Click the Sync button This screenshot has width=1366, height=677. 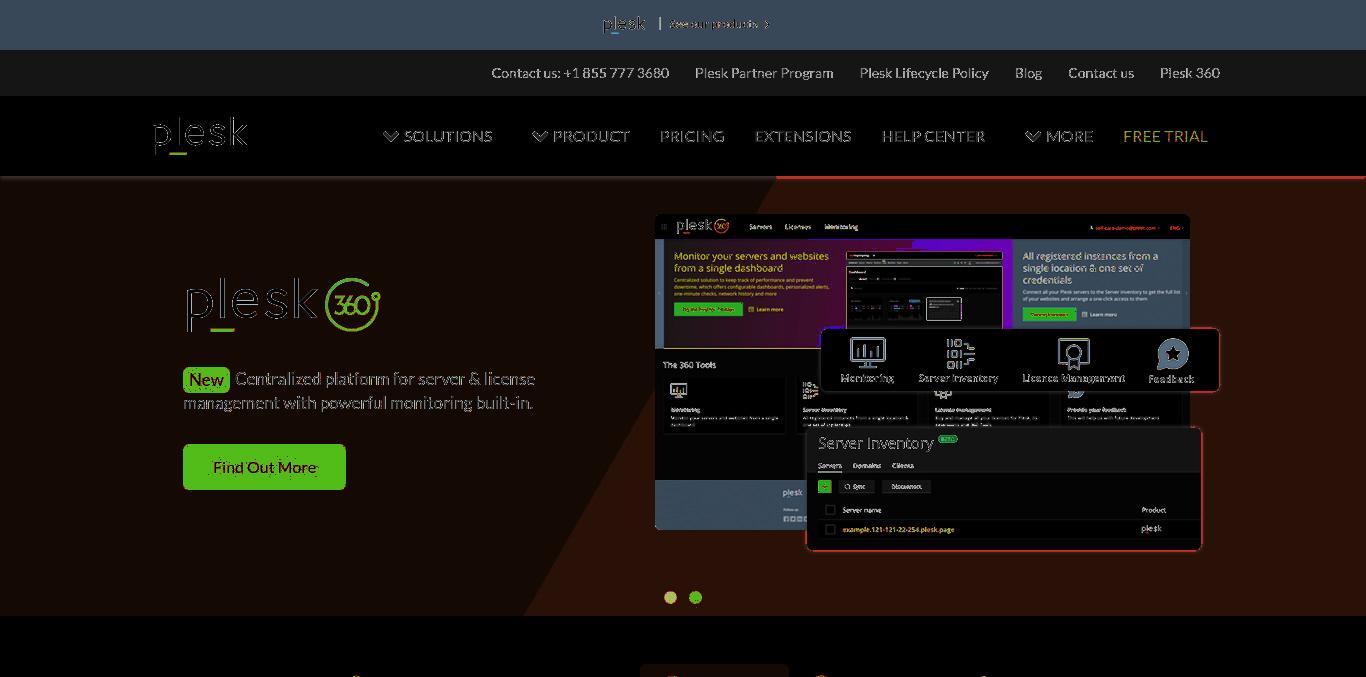pos(857,486)
